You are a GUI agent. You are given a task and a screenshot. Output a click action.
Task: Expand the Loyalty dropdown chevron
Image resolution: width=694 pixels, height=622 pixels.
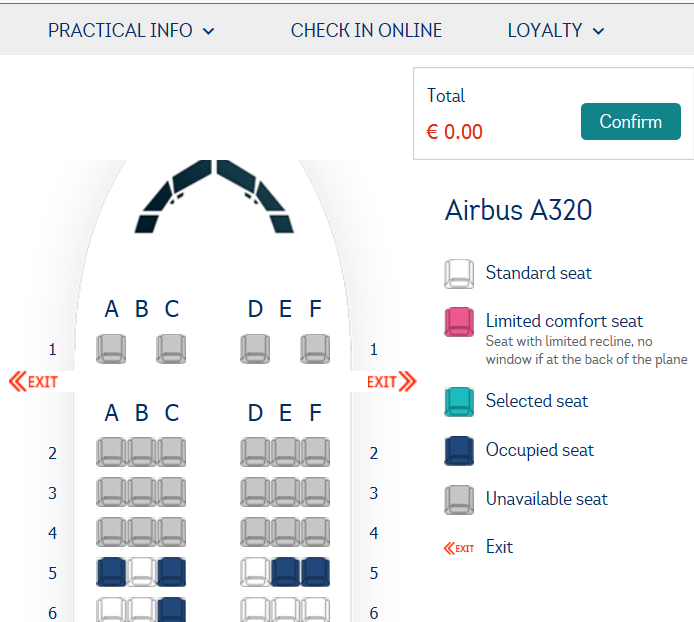[x=598, y=31]
